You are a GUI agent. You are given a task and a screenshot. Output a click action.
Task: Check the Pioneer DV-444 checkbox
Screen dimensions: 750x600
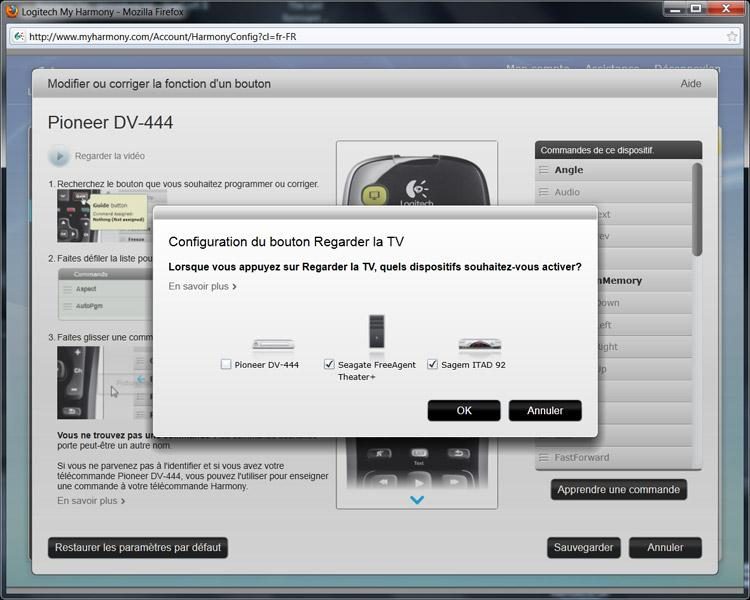click(226, 365)
